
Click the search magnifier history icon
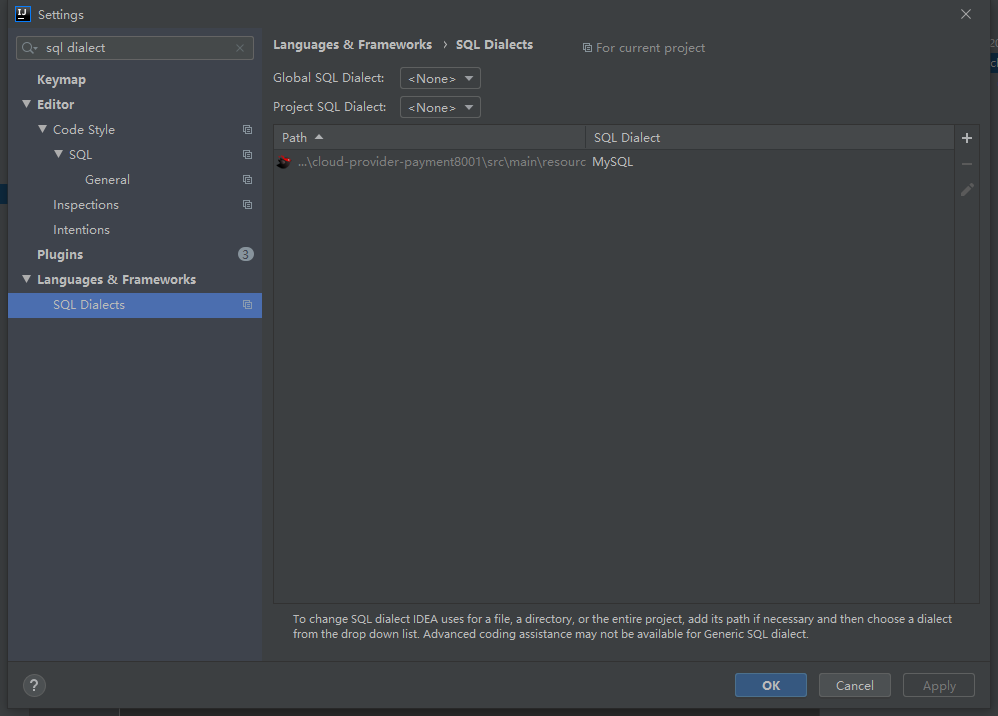pos(29,48)
